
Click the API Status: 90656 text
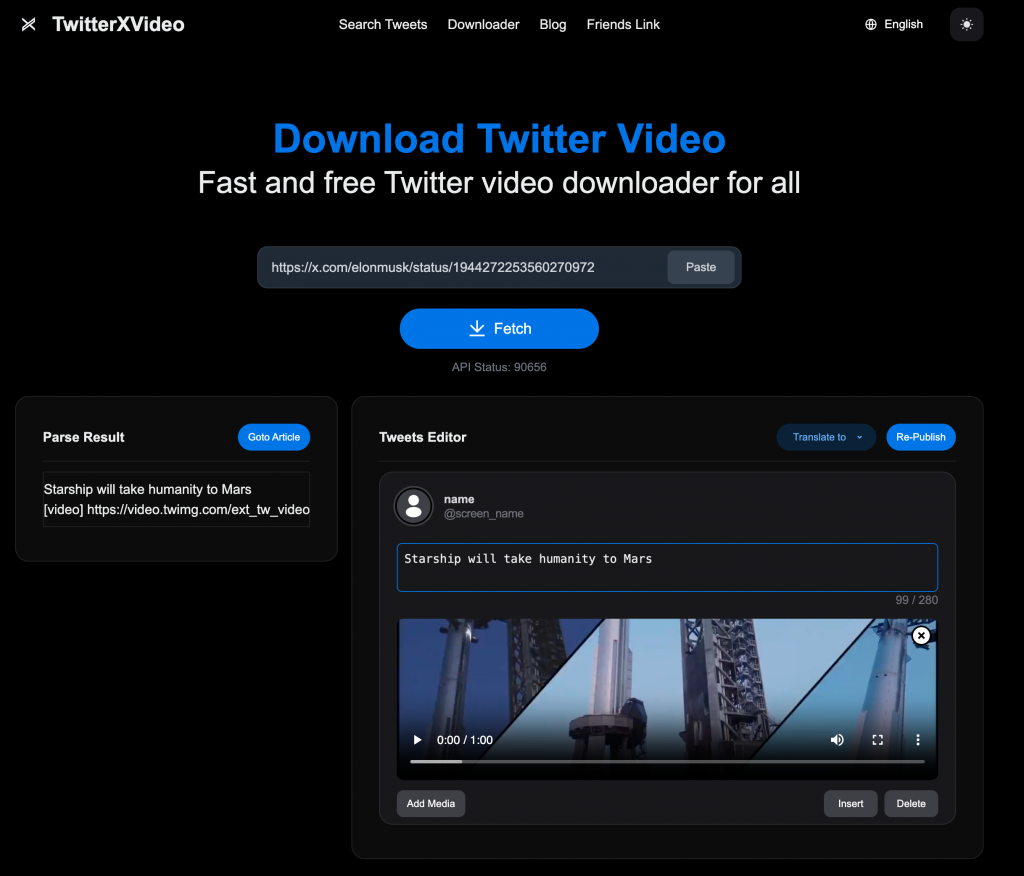point(499,367)
